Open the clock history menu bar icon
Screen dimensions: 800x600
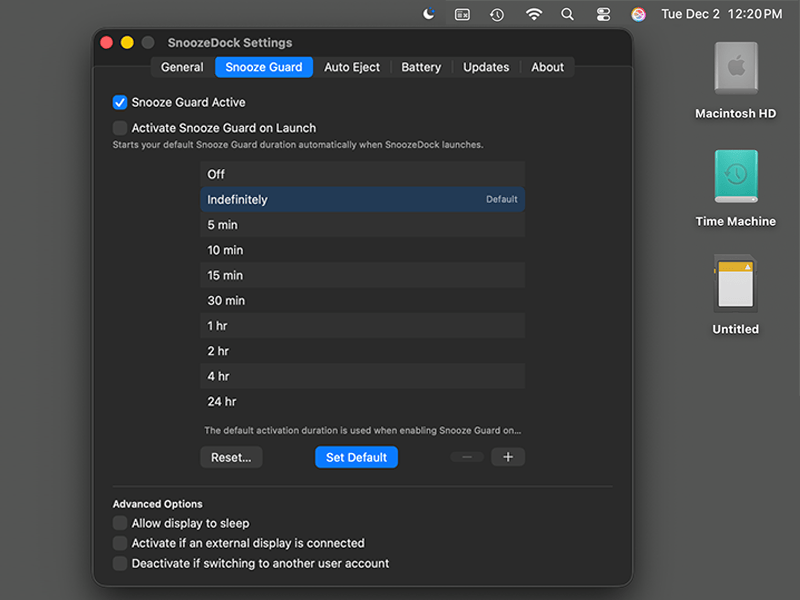497,13
